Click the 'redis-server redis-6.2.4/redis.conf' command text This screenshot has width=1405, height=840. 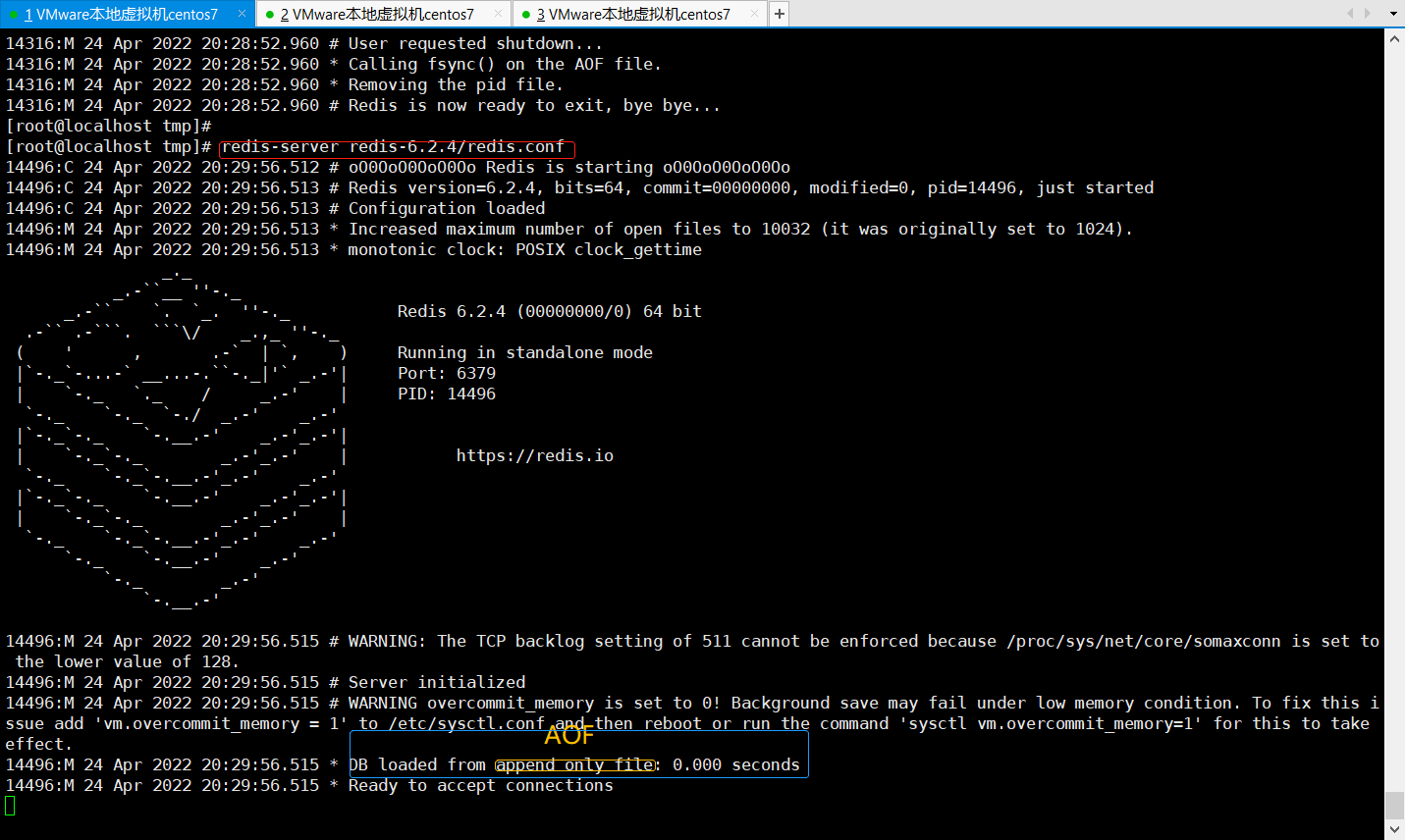pyautogui.click(x=393, y=146)
